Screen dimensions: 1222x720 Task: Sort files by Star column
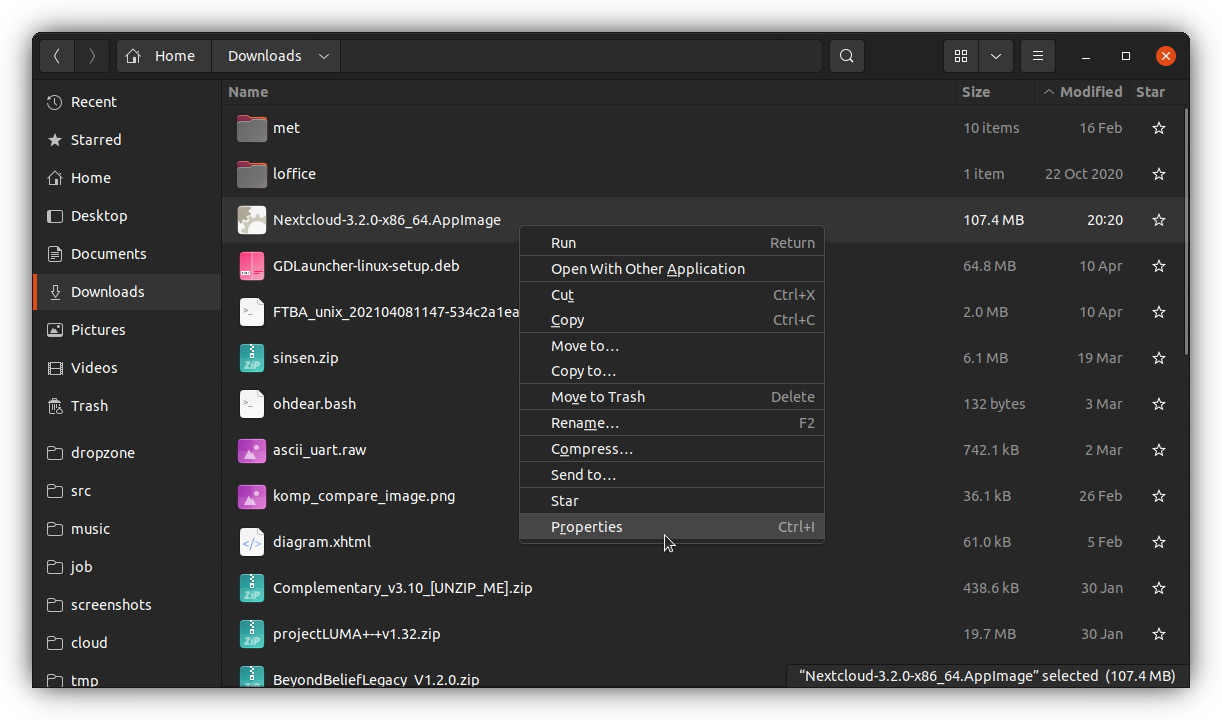[1151, 92]
